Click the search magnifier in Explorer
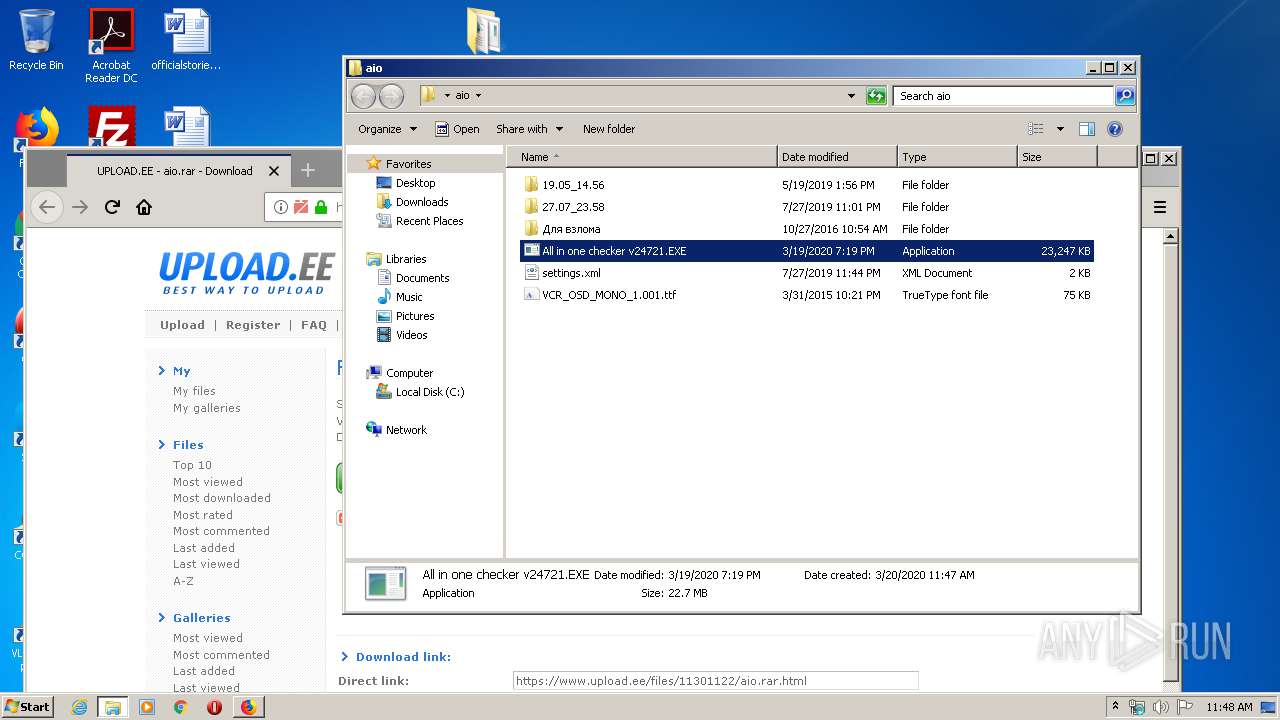This screenshot has width=1280, height=720. [x=1125, y=96]
